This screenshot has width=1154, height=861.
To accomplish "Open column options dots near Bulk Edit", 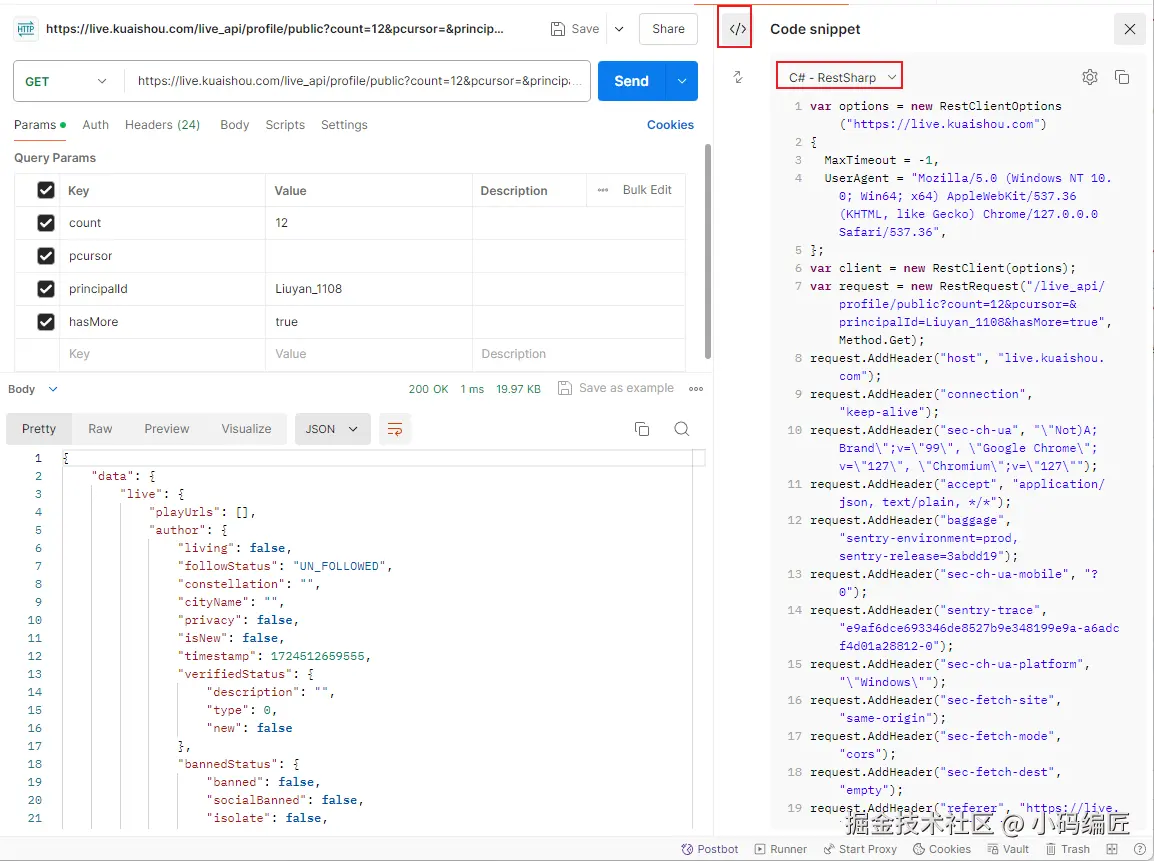I will pyautogui.click(x=603, y=190).
